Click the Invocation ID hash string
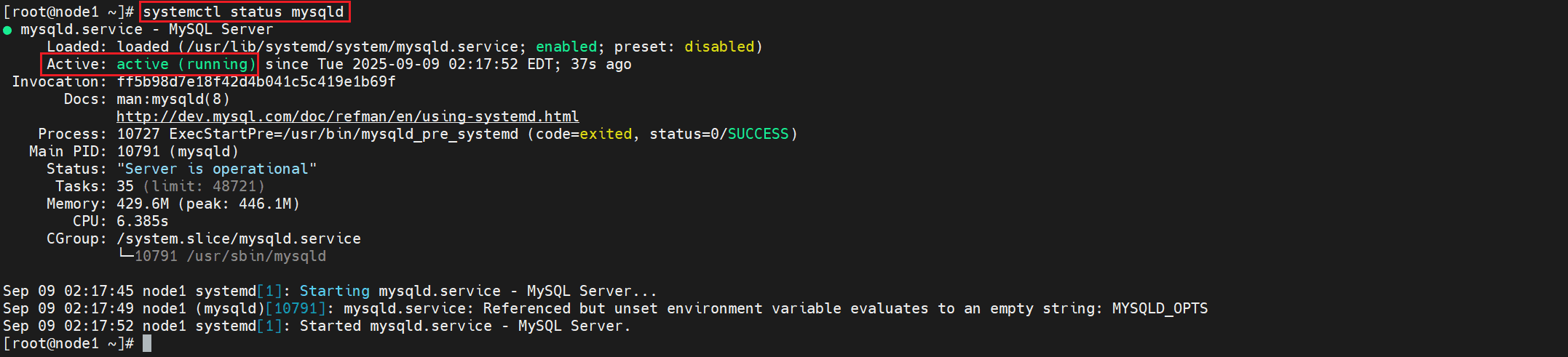This screenshot has height=357, width=1568. pos(256,81)
